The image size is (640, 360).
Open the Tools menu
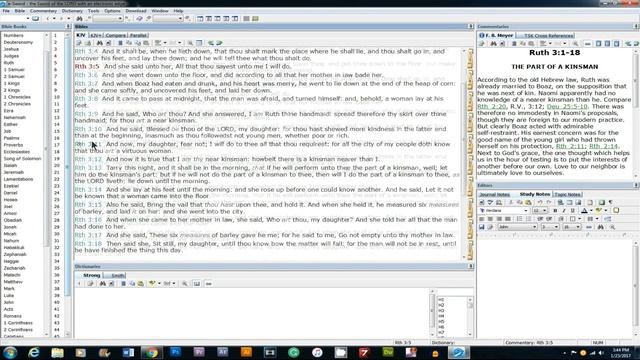(93, 11)
